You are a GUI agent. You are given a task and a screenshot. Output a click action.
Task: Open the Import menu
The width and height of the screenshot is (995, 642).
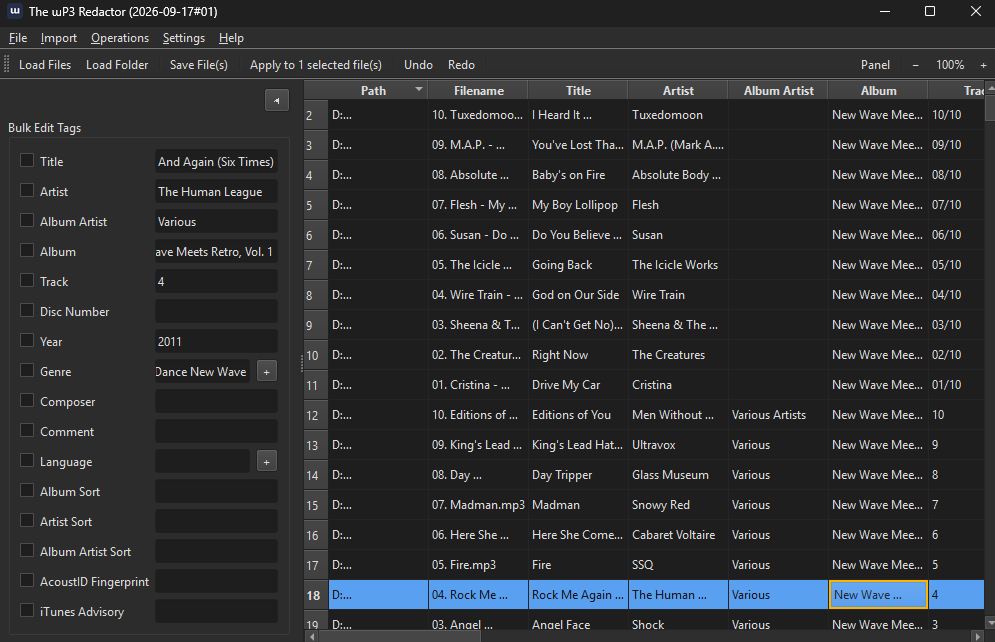58,38
